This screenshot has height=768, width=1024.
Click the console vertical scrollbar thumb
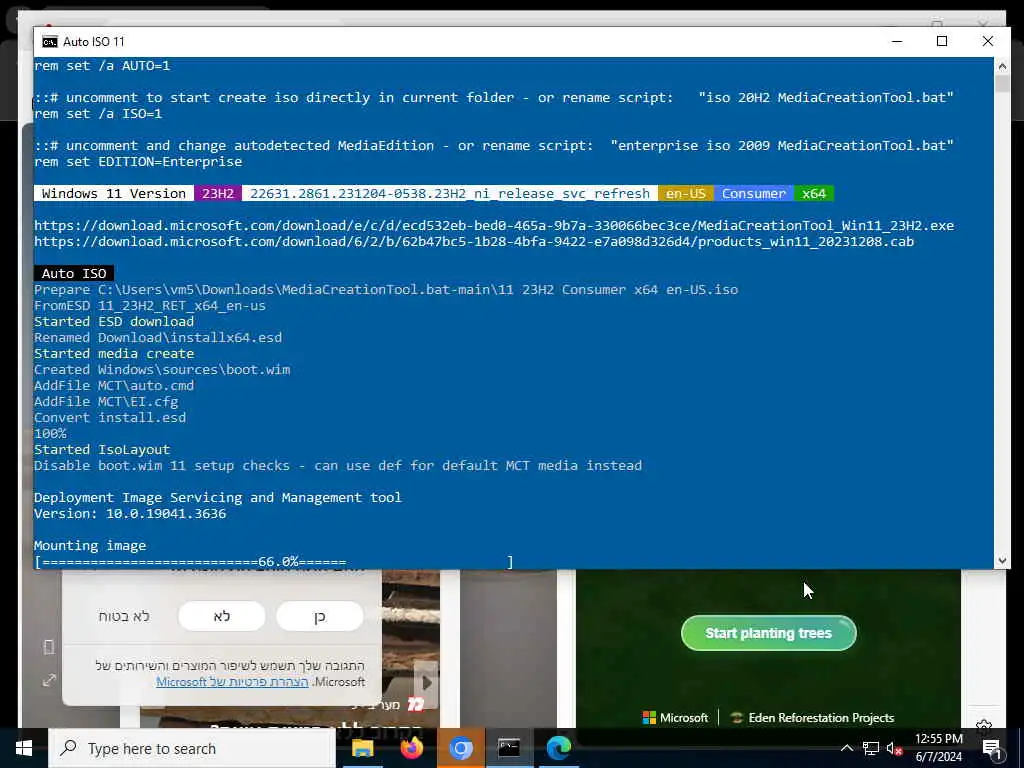tap(1002, 84)
